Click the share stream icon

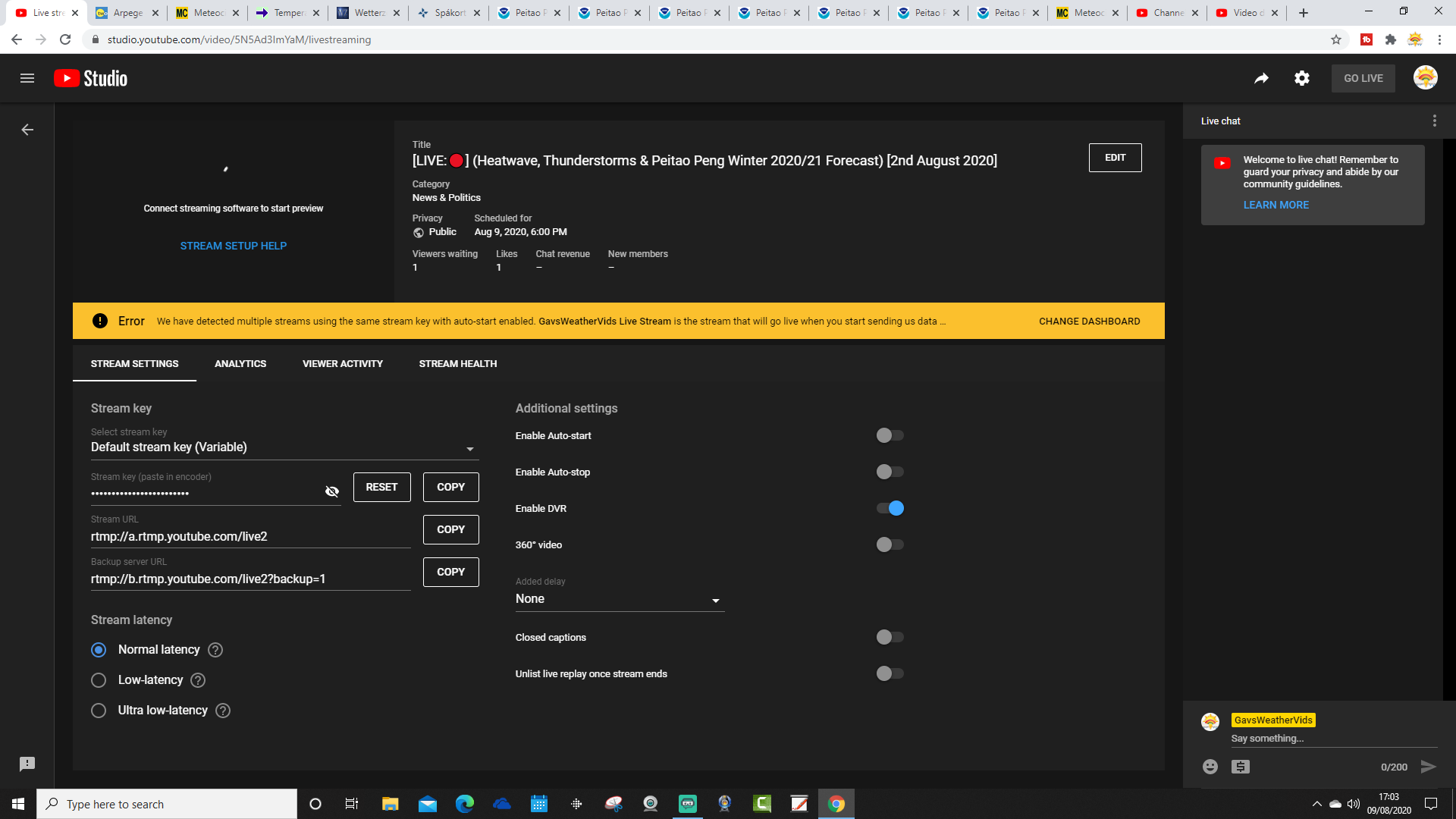1262,78
